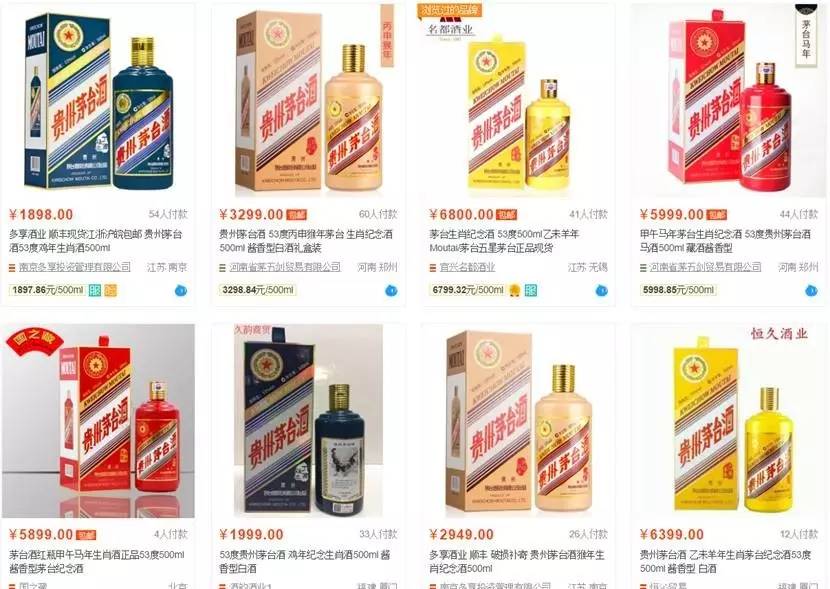
Task: Open shop link 河南省莱五剑贸易有限公司 under ¥3299.00
Action: pyautogui.click(x=285, y=267)
